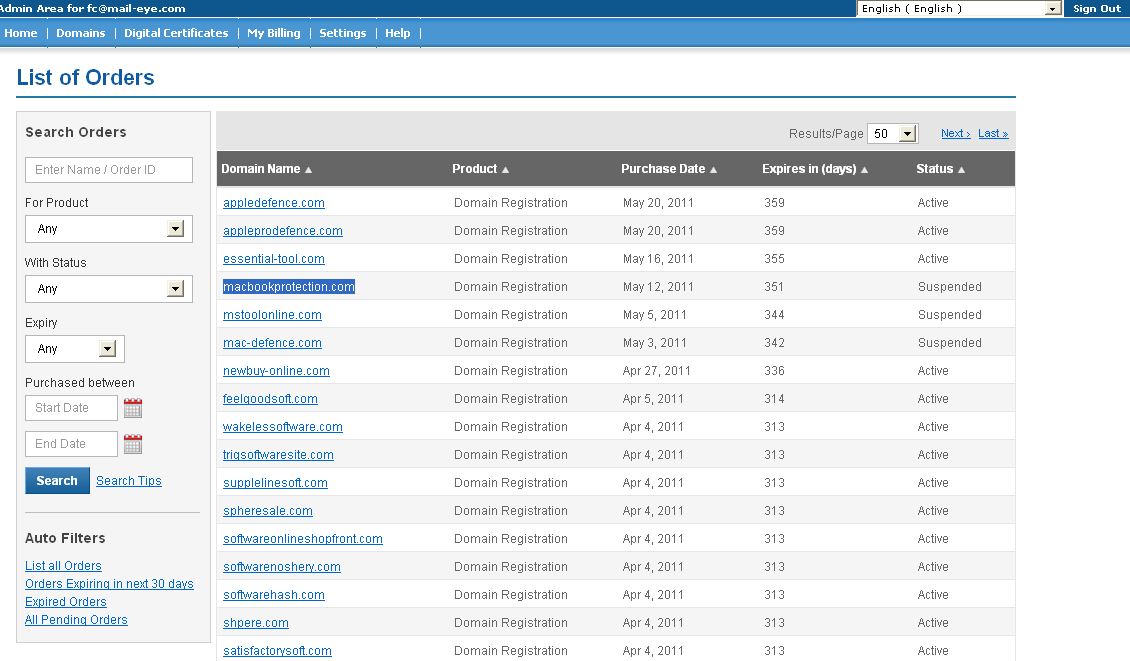Sort by Status column arrow

(x=961, y=169)
